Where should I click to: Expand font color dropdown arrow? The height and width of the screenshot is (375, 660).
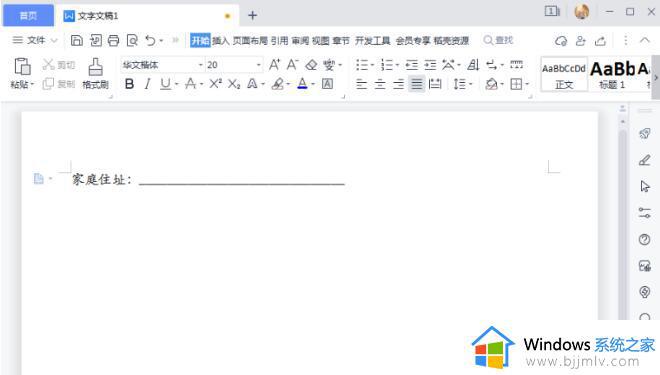(x=313, y=85)
